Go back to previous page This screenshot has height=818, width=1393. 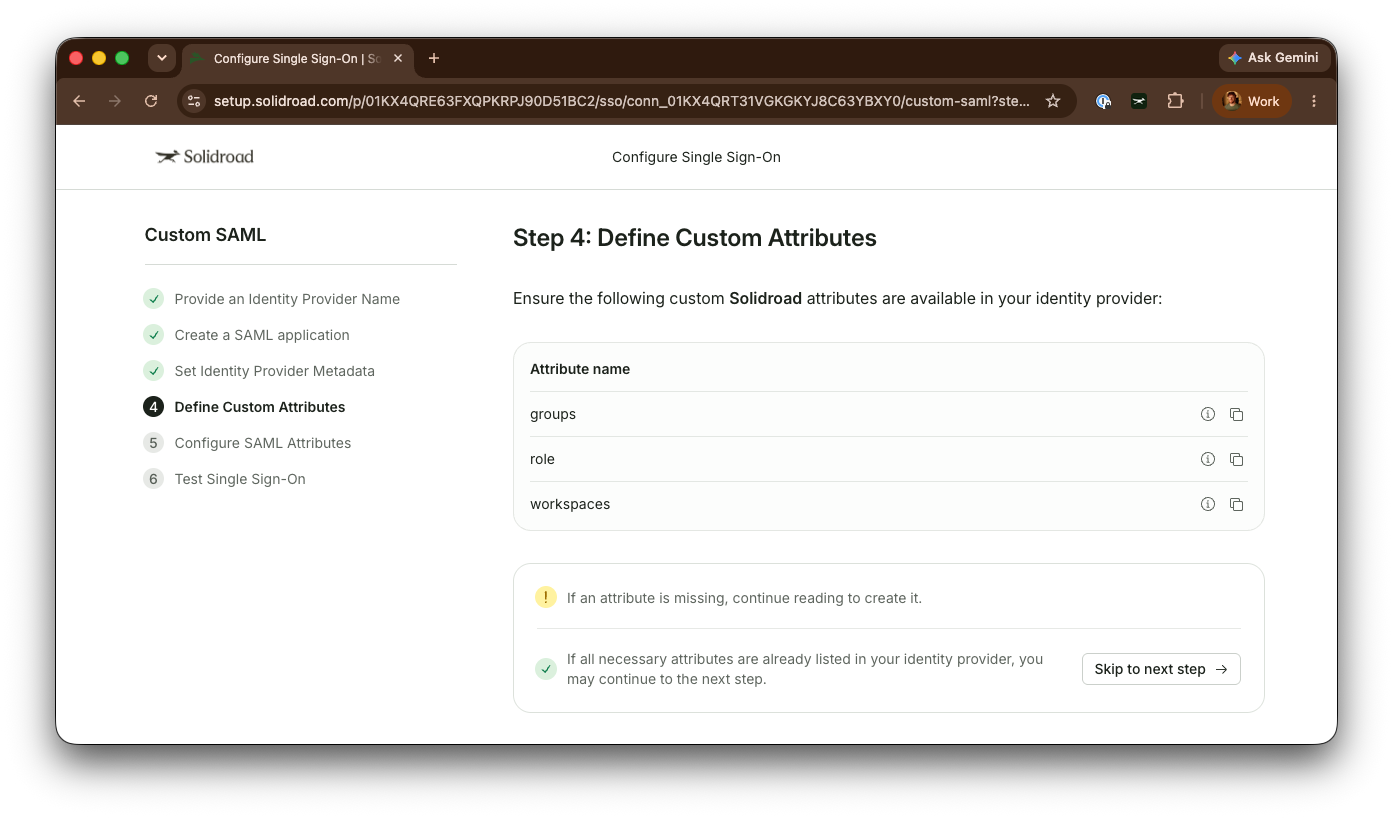79,101
